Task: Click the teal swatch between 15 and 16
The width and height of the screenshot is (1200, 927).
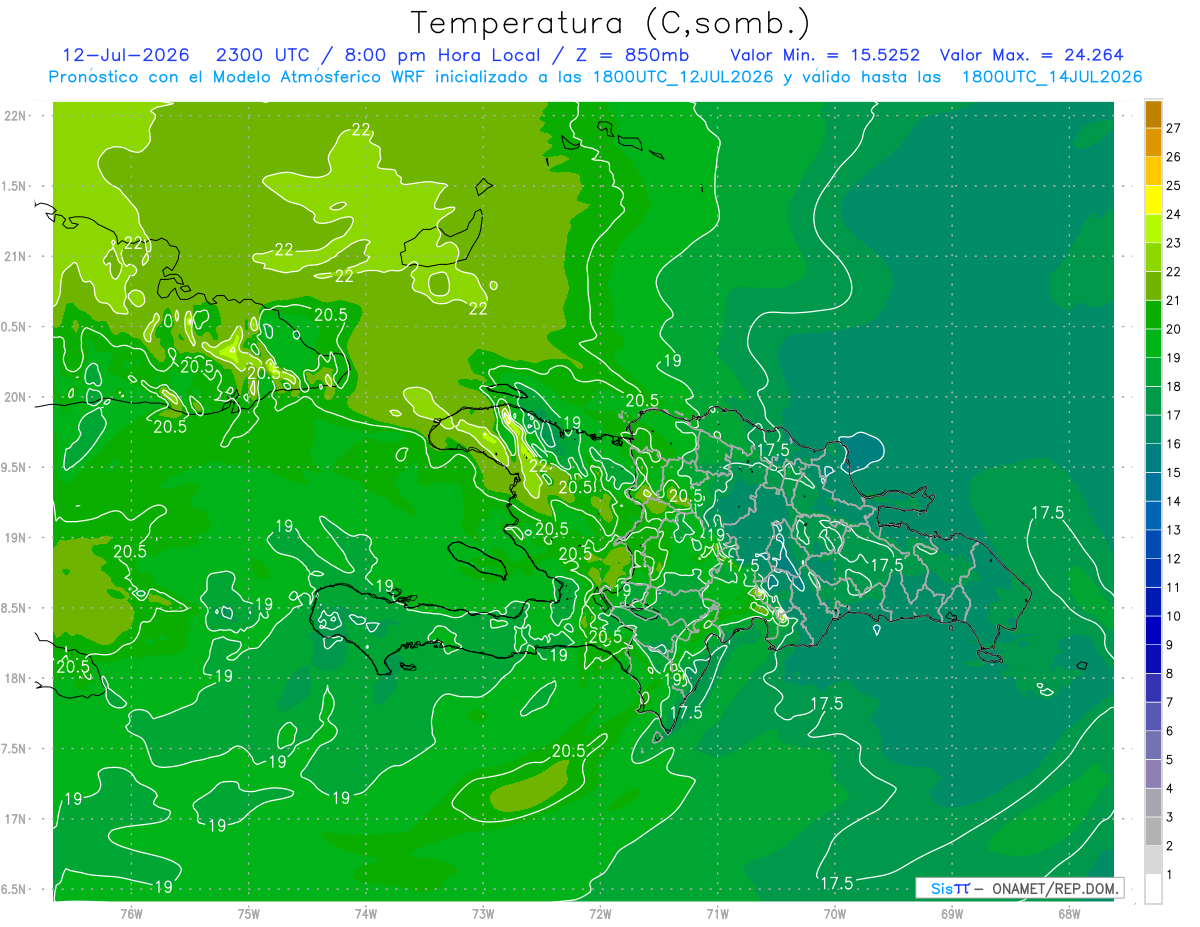Action: pyautogui.click(x=1153, y=458)
